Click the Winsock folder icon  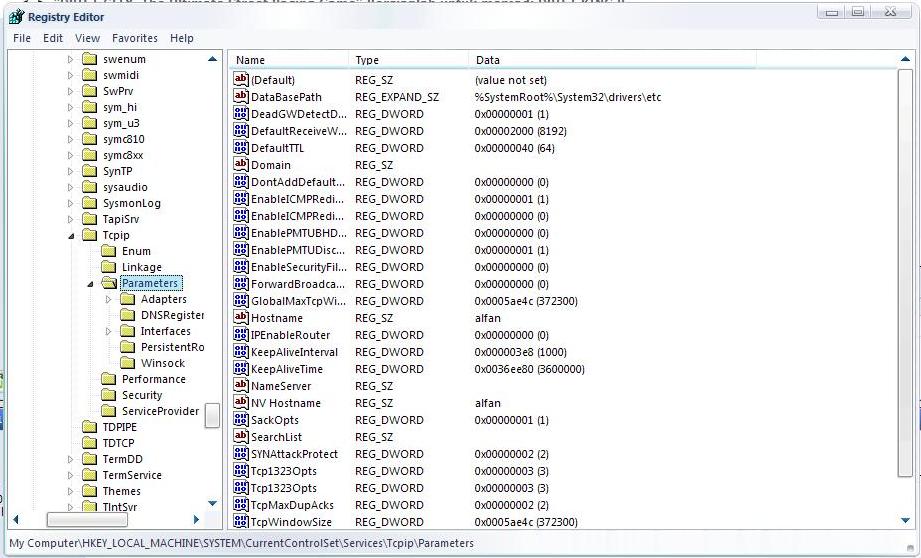click(x=127, y=363)
